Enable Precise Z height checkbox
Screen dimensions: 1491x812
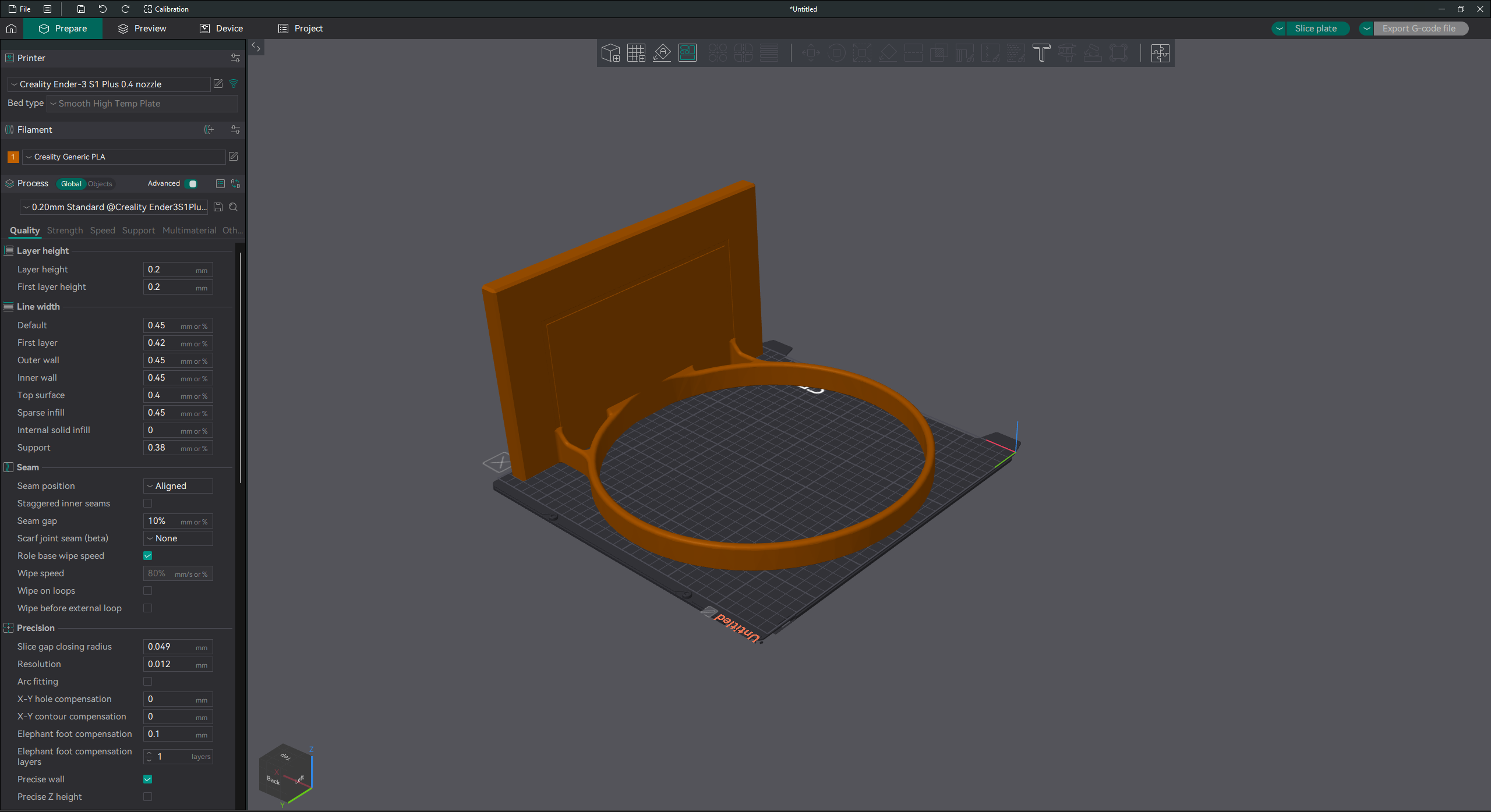click(x=148, y=797)
